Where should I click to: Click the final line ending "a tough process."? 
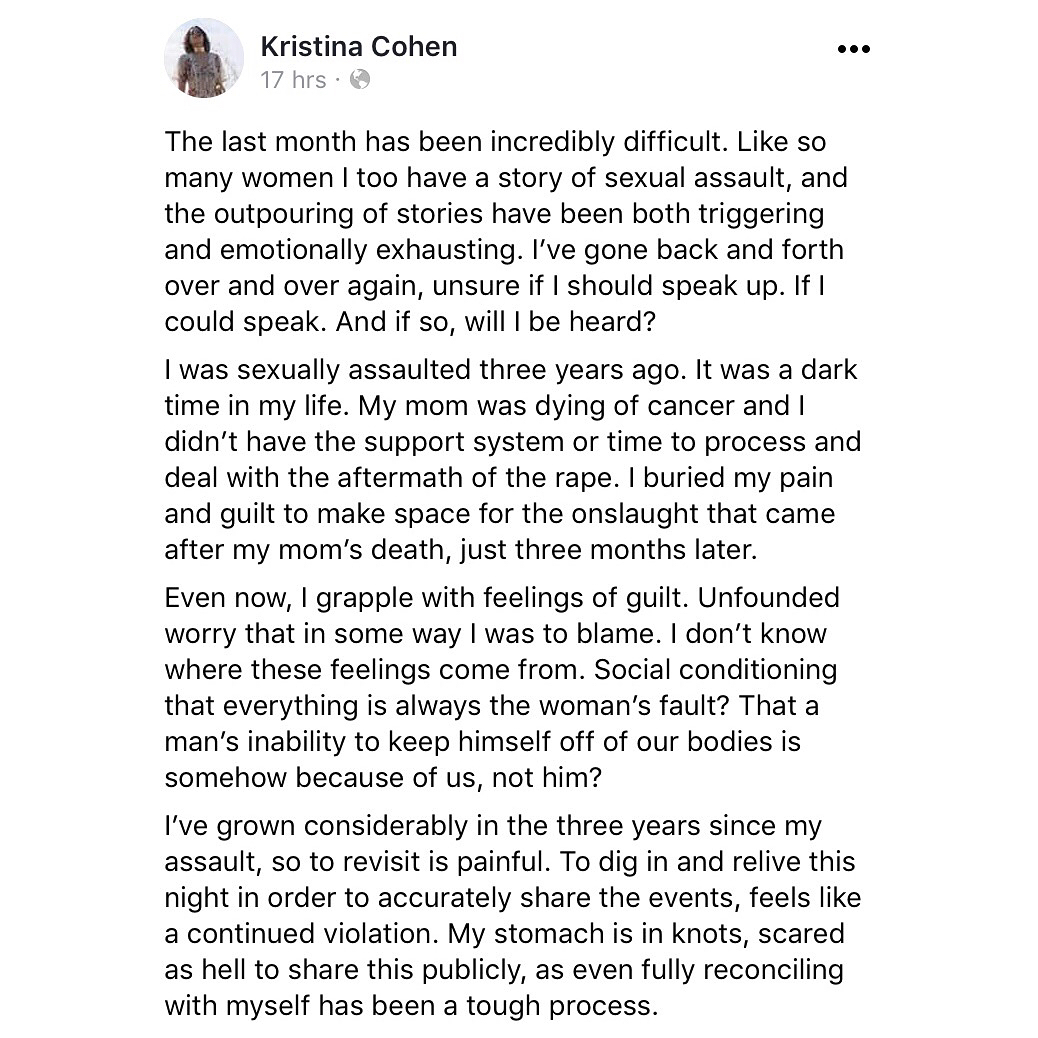point(411,1006)
